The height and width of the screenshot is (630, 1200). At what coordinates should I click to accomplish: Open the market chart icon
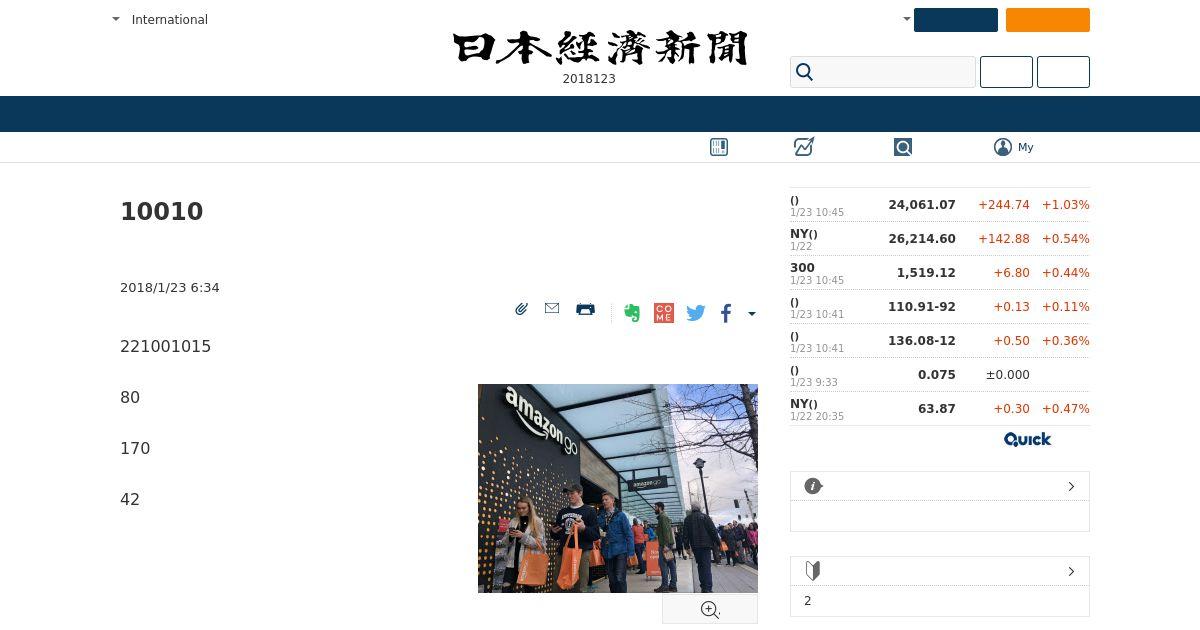point(804,147)
